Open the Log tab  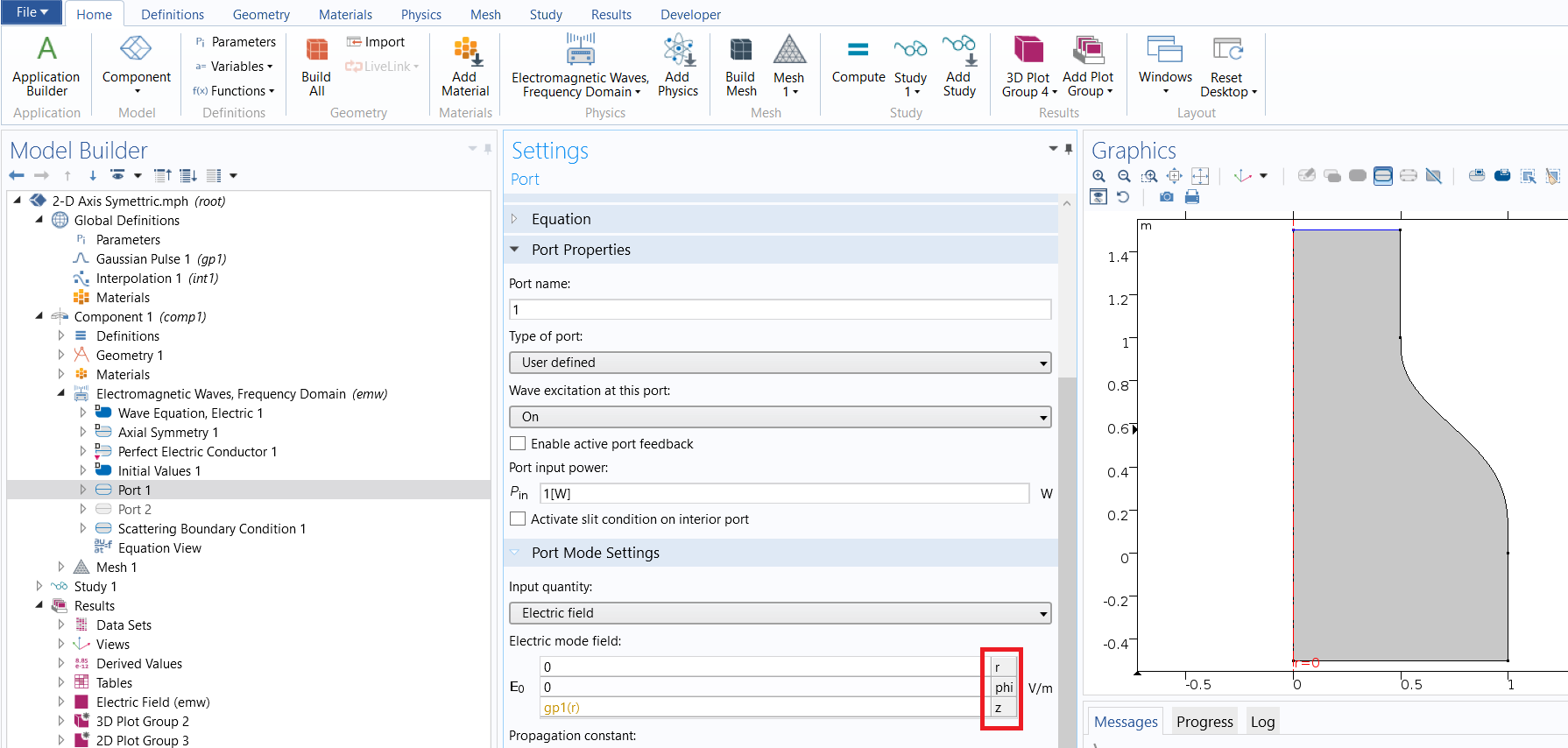1262,722
